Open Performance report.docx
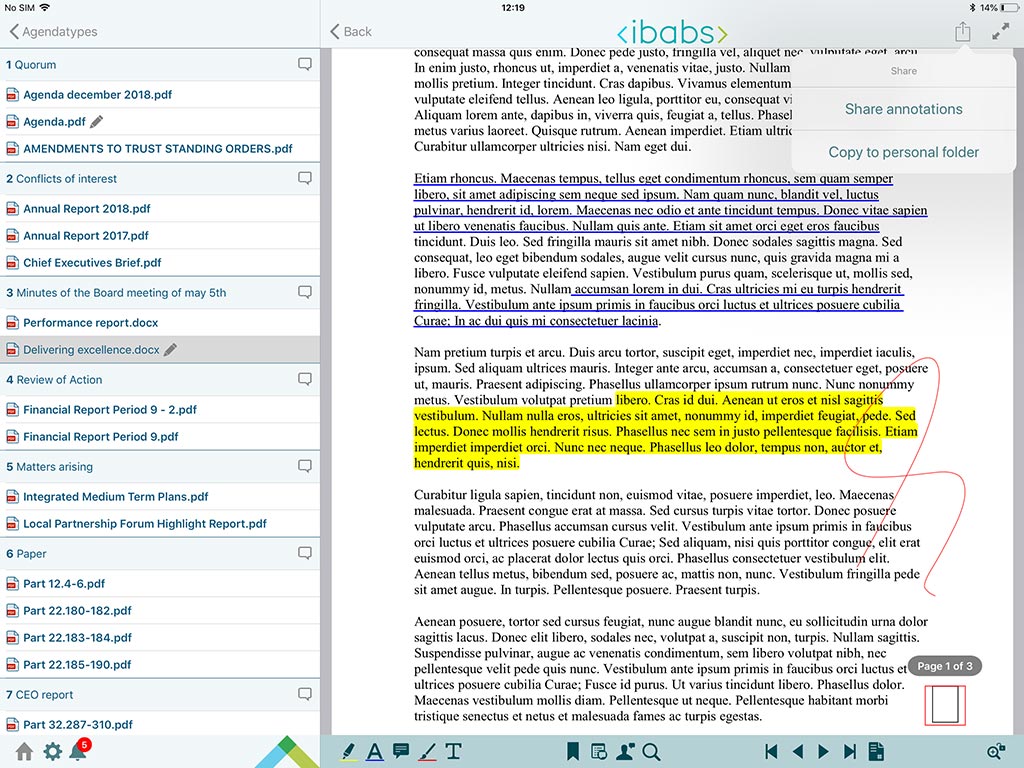1024x768 pixels. point(160,323)
